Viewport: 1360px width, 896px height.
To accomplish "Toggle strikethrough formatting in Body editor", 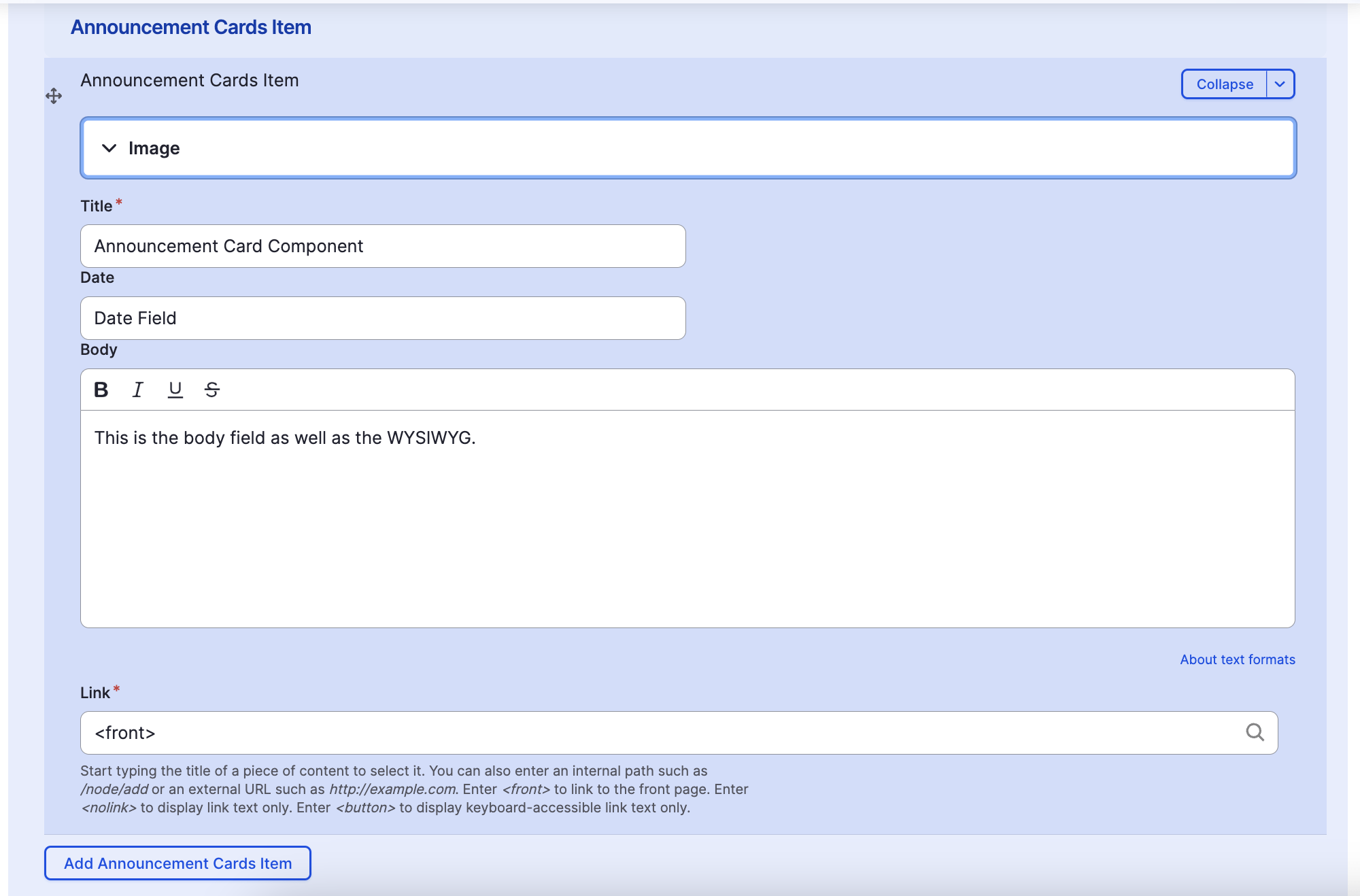I will [x=211, y=390].
